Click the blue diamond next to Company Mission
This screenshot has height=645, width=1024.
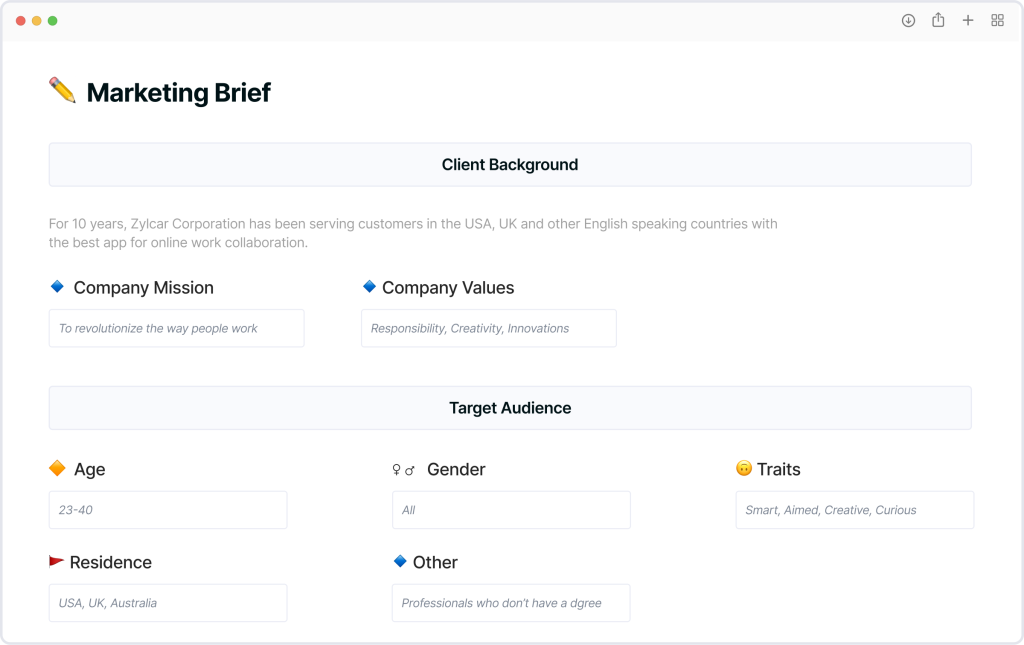[x=57, y=286]
